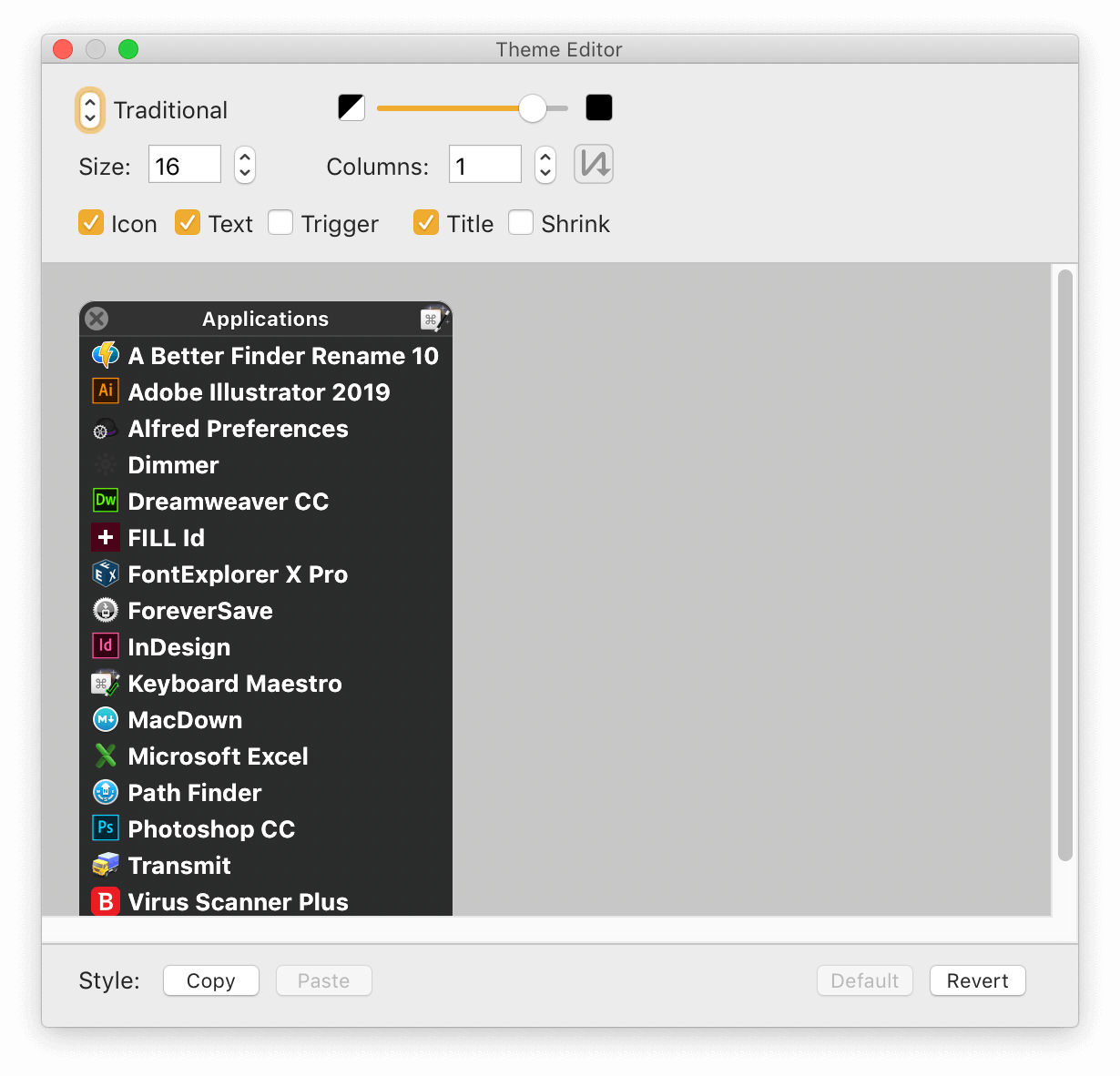This screenshot has height=1076, width=1120.
Task: Select the Virus Scanner Plus icon
Action: click(106, 901)
